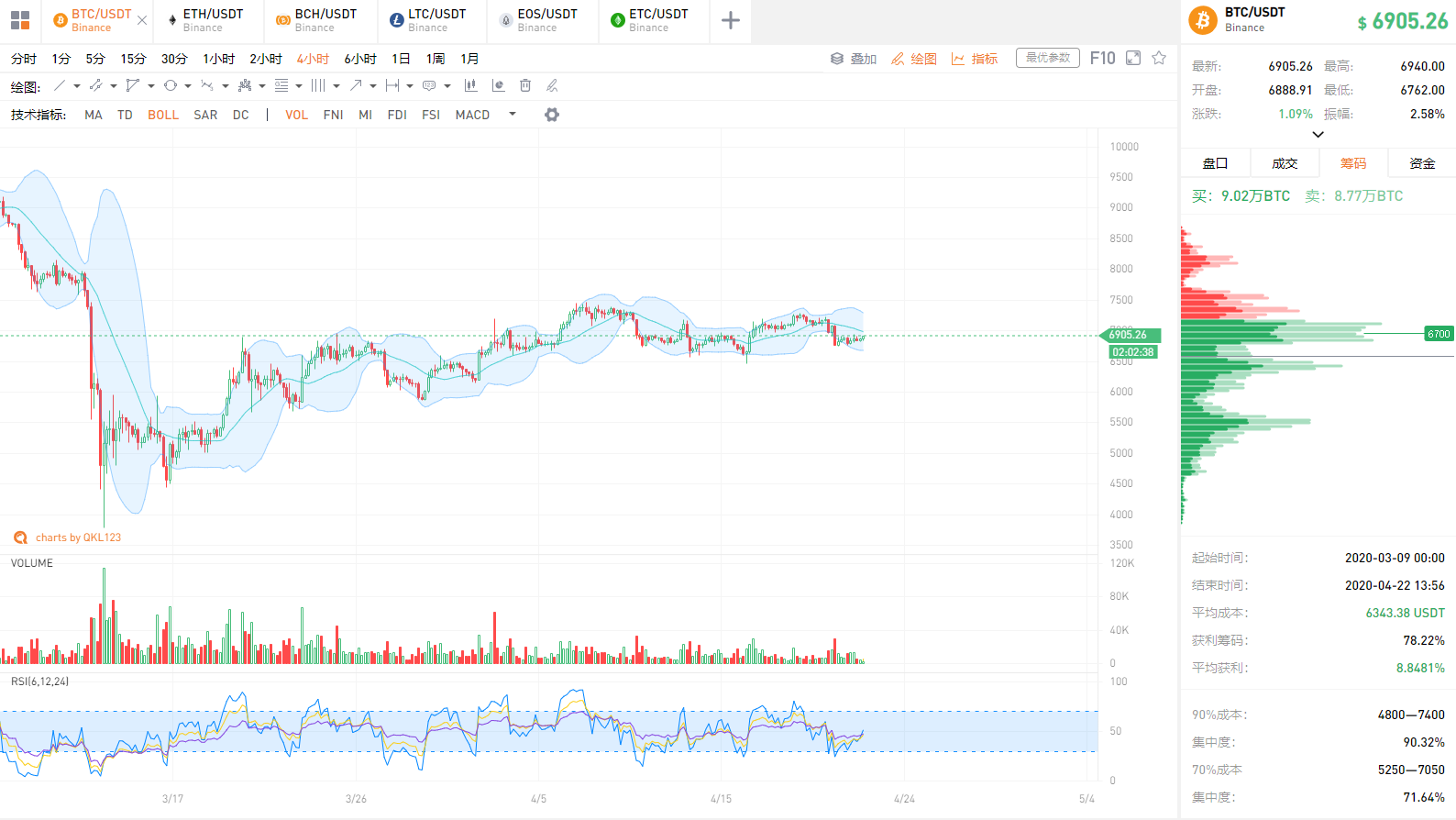Click the QKL123 chart logo
The width and height of the screenshot is (1456, 820).
pyautogui.click(x=20, y=537)
